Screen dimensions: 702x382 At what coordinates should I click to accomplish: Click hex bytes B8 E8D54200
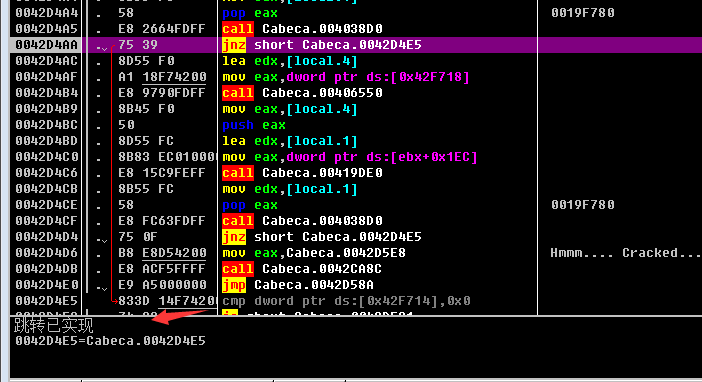coord(162,253)
